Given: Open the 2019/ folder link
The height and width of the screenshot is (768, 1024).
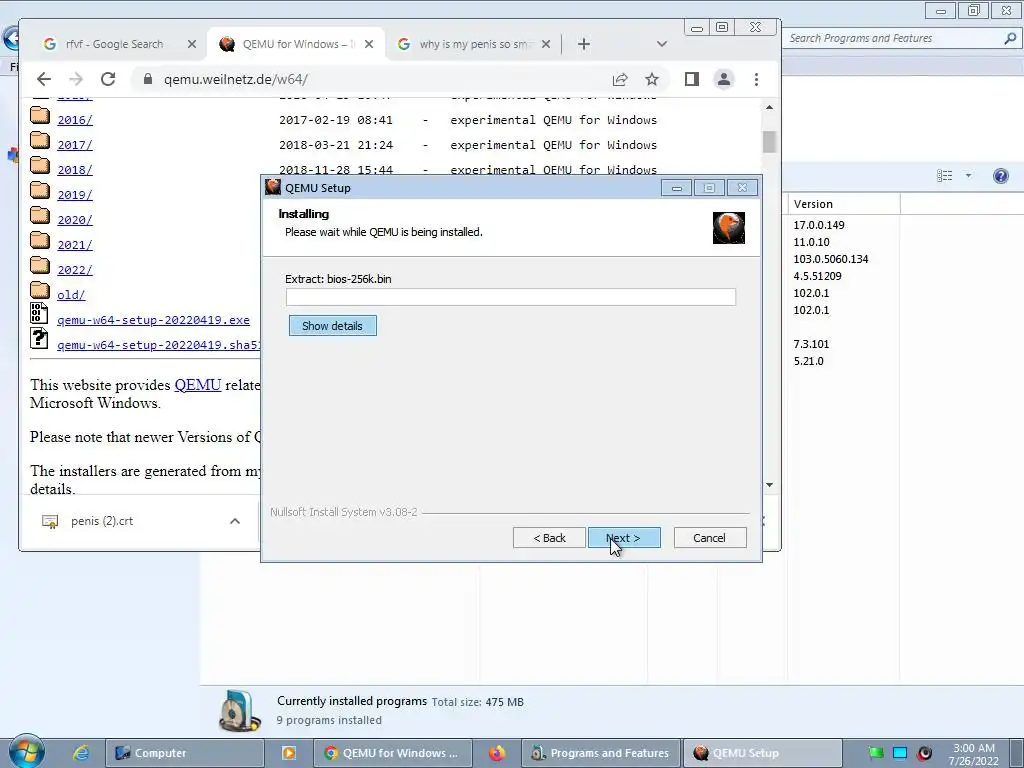Looking at the screenshot, I should click(x=74, y=195).
